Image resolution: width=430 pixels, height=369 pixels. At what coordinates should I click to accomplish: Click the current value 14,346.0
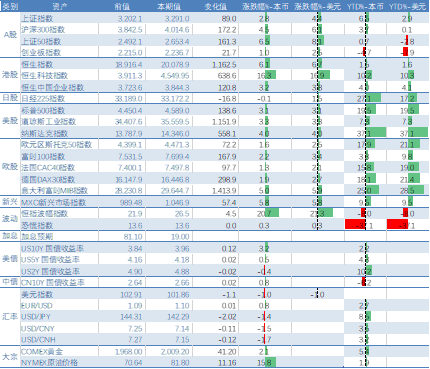tap(175, 133)
